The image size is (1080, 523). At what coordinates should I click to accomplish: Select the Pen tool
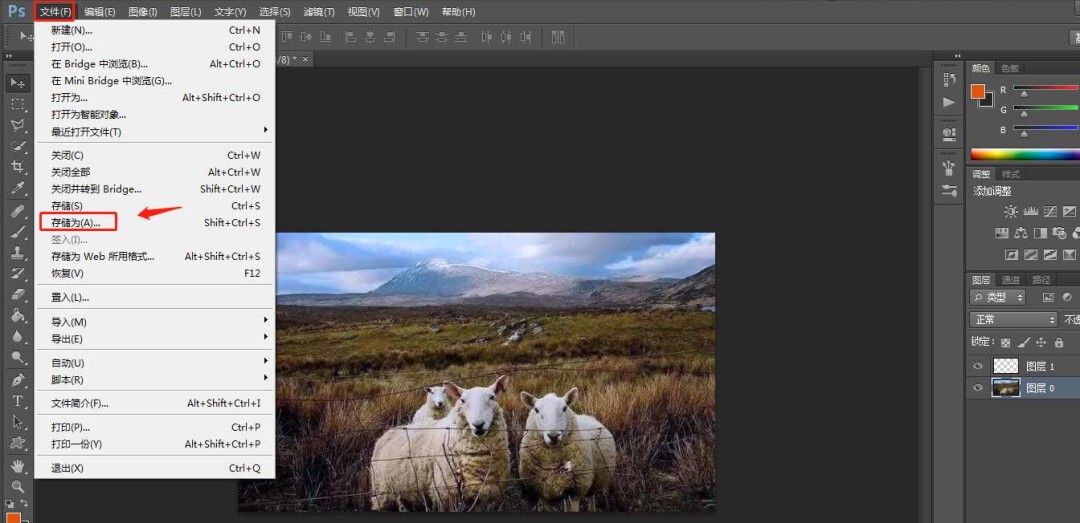(17, 381)
